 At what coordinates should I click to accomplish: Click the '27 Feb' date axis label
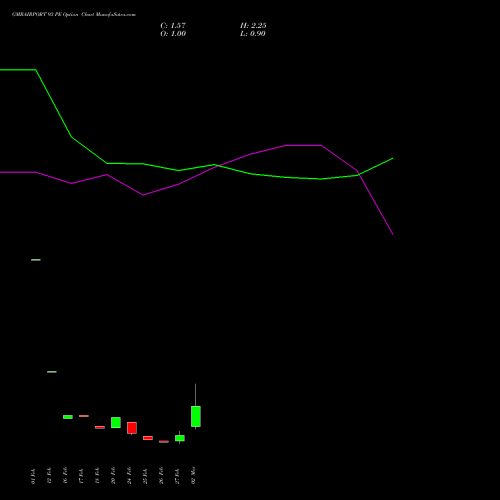pos(177,476)
